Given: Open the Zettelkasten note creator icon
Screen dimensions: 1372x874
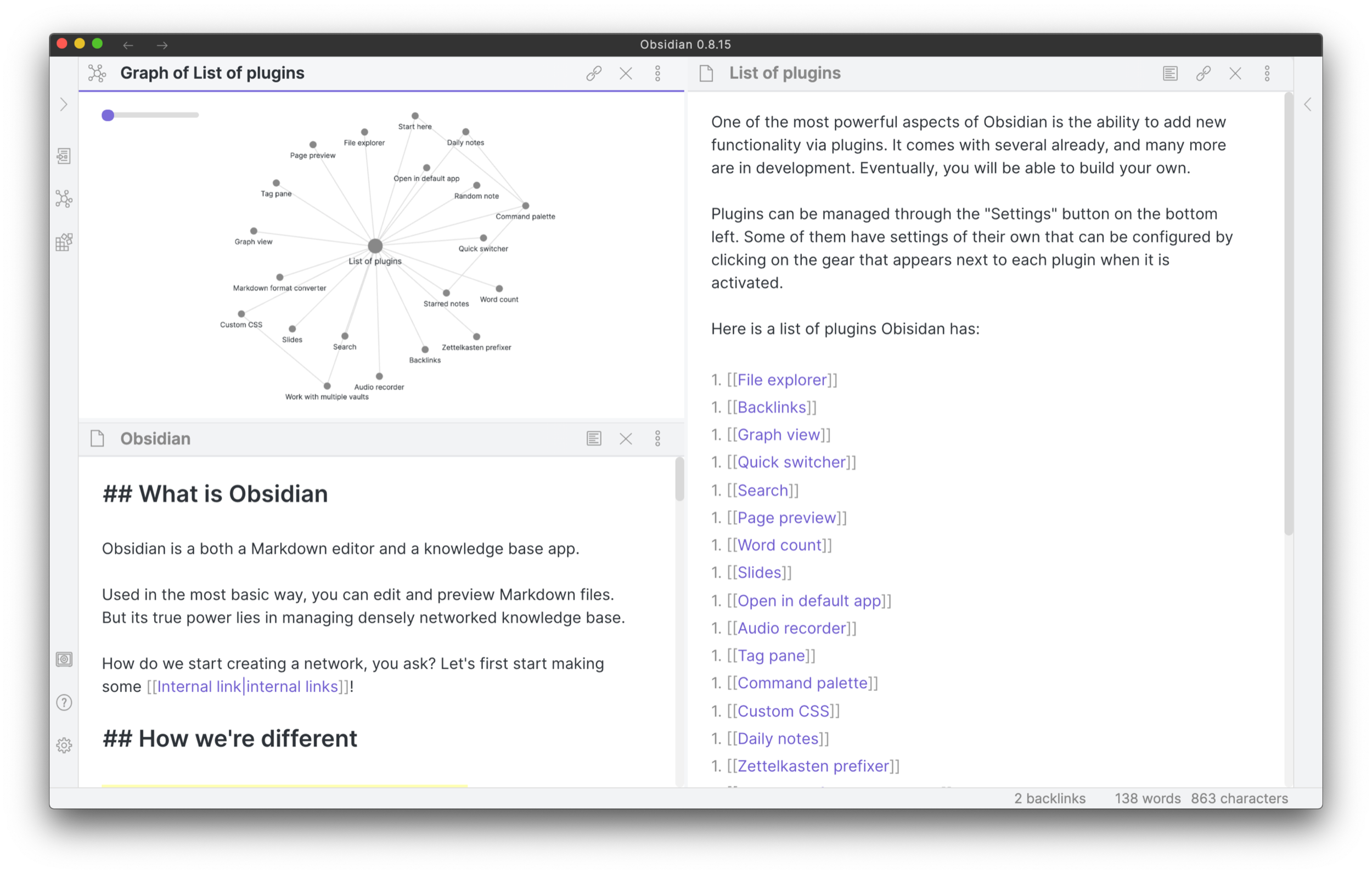Looking at the screenshot, I should 64,242.
